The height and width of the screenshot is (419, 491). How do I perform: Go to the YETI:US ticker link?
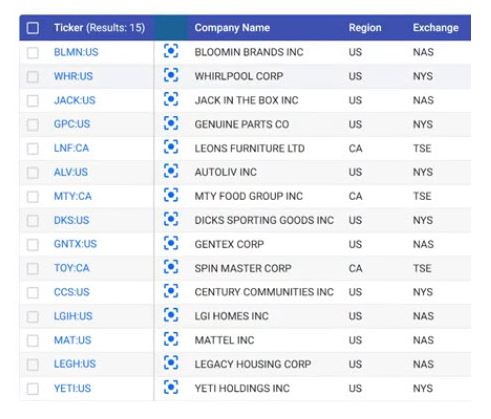coord(72,388)
